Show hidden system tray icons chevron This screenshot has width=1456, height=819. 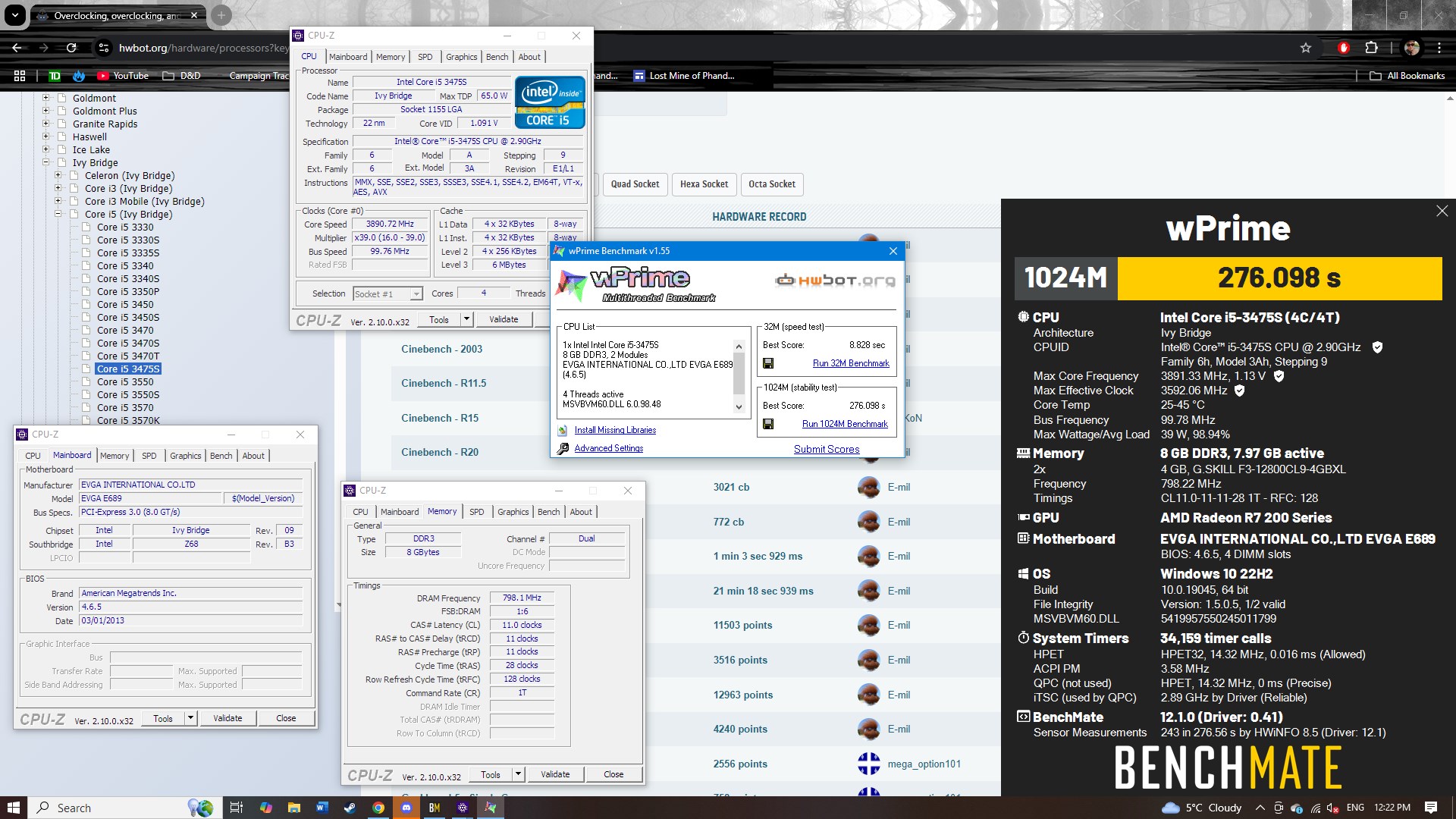(x=1260, y=808)
